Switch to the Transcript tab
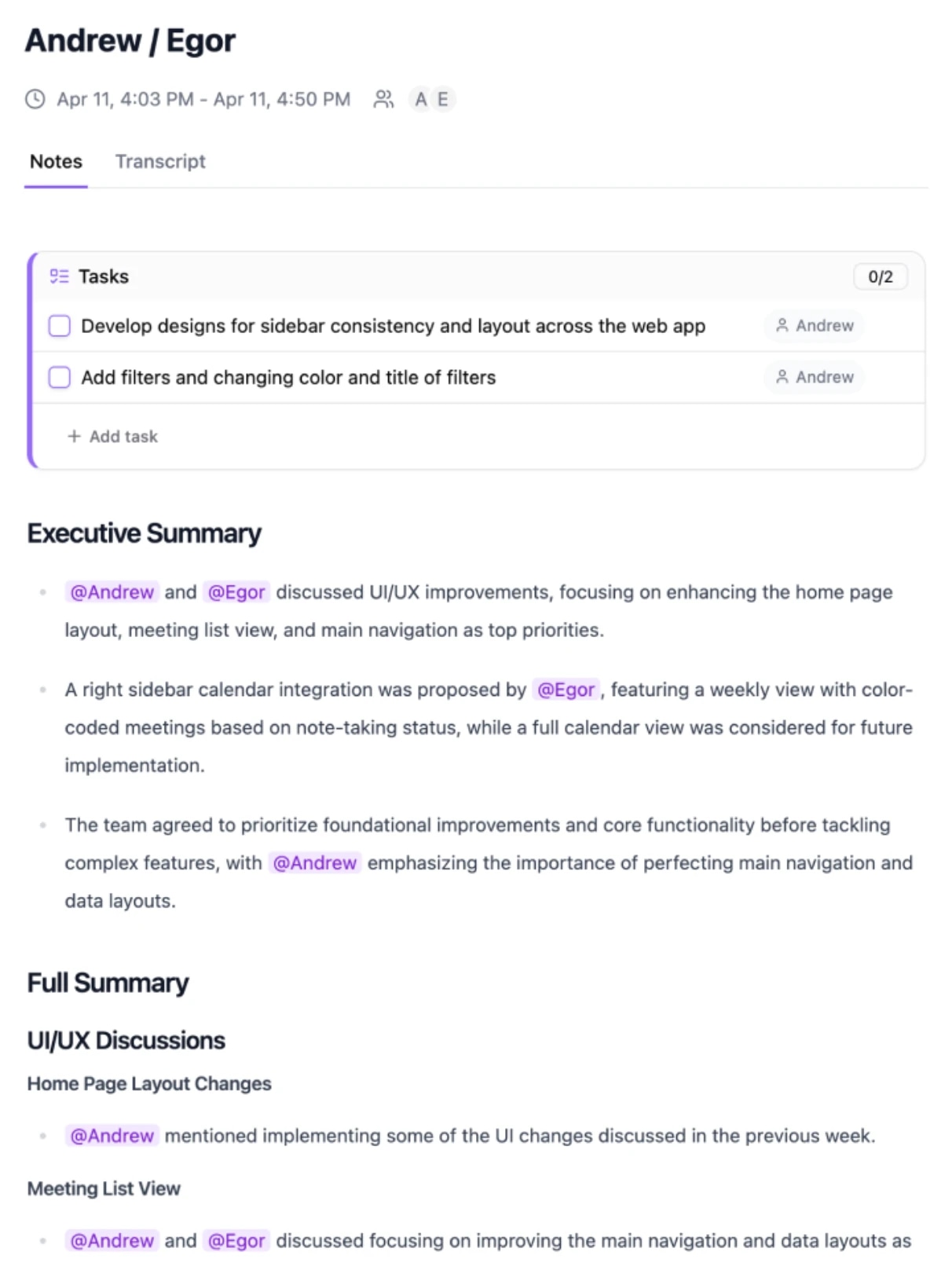 point(160,162)
